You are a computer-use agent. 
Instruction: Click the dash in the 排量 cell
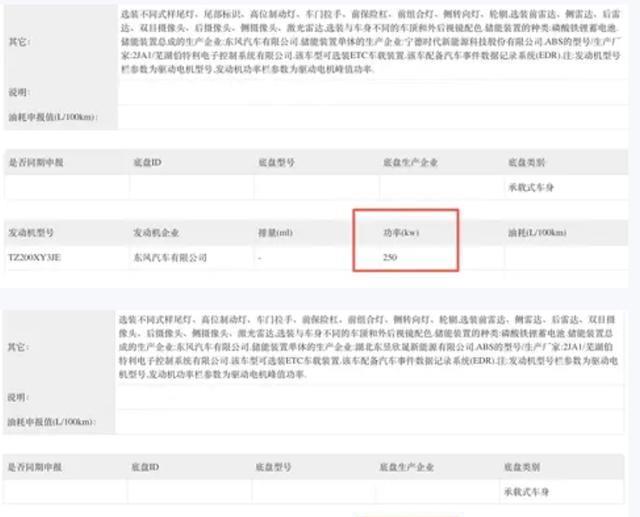tap(259, 258)
